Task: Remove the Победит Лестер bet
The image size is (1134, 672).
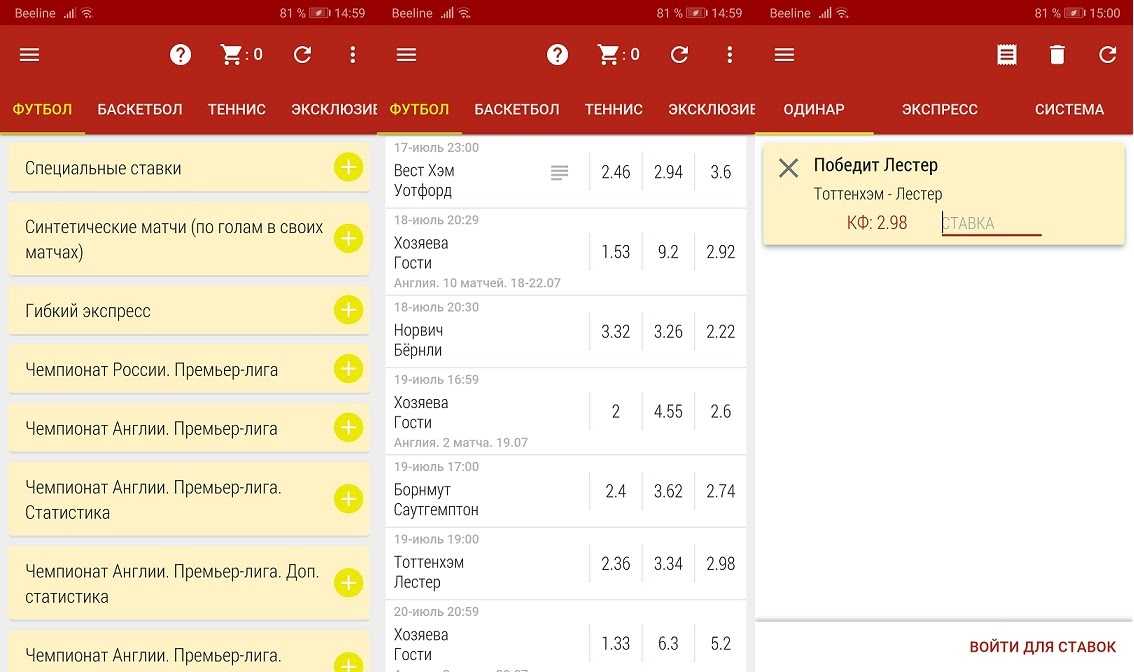Action: [788, 168]
